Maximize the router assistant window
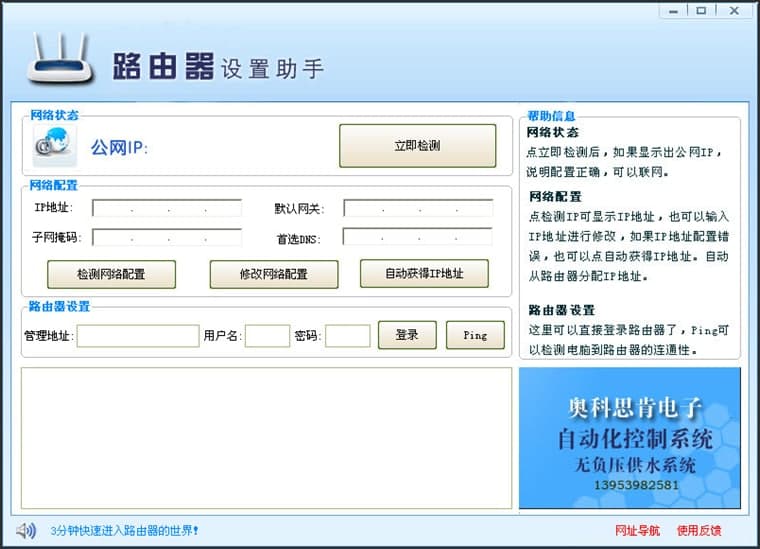 click(x=701, y=11)
